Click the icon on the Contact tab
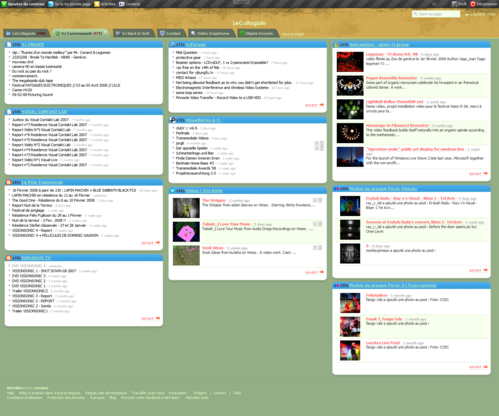 pyautogui.click(x=162, y=33)
